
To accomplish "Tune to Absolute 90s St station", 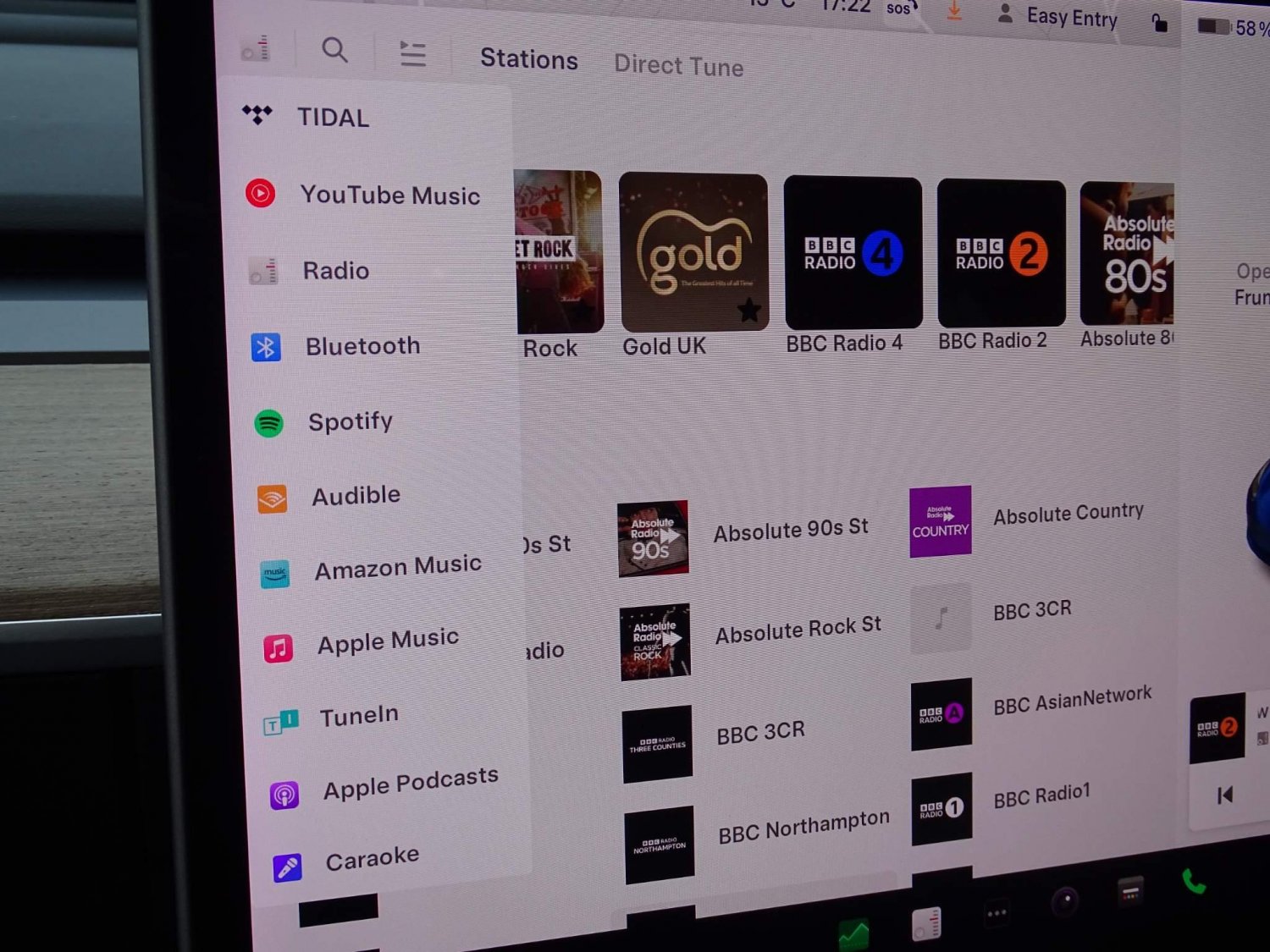I will (745, 537).
